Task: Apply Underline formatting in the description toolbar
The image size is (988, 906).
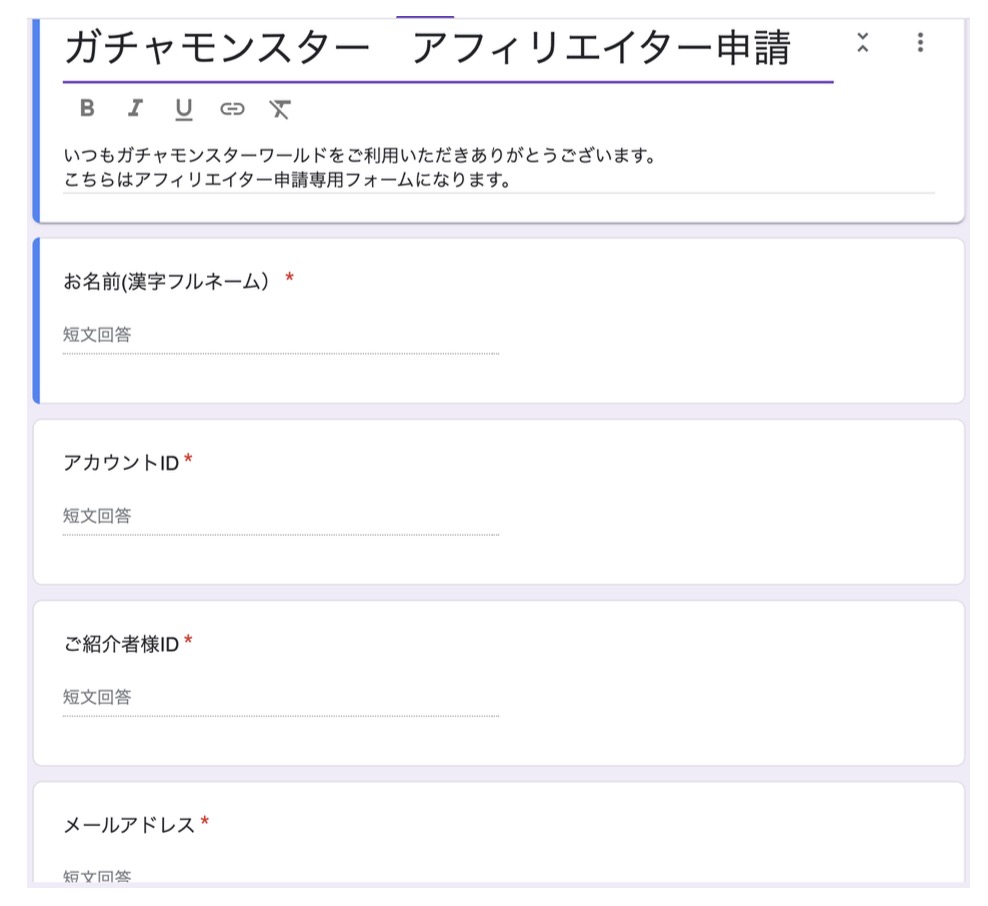Action: coord(184,110)
